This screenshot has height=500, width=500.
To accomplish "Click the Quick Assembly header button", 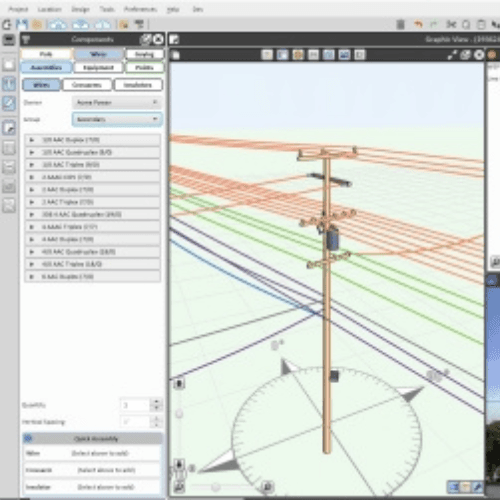I will [x=93, y=439].
